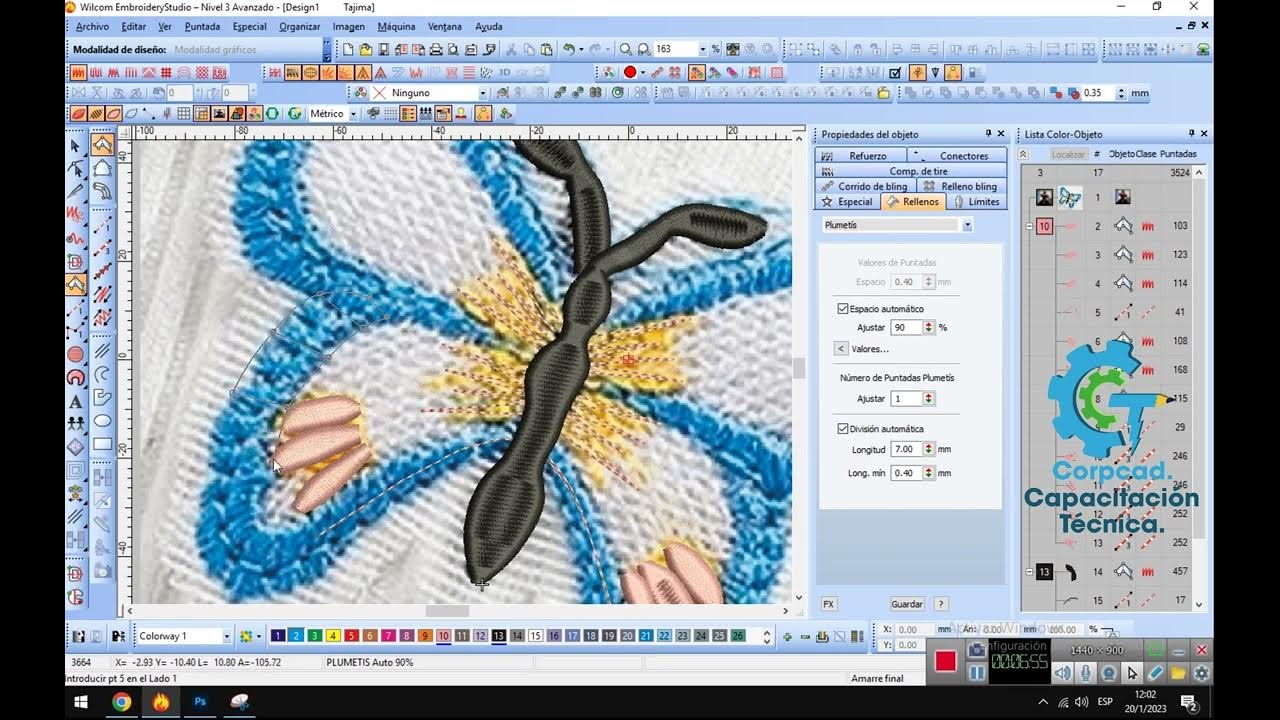Screen dimensions: 1280x720
Task: Switch to the Refuerzo tab
Action: coord(860,155)
